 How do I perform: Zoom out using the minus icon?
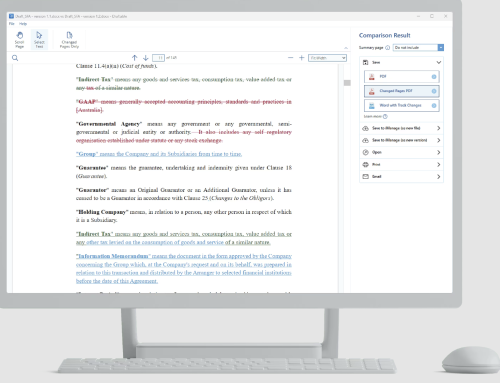[291, 58]
